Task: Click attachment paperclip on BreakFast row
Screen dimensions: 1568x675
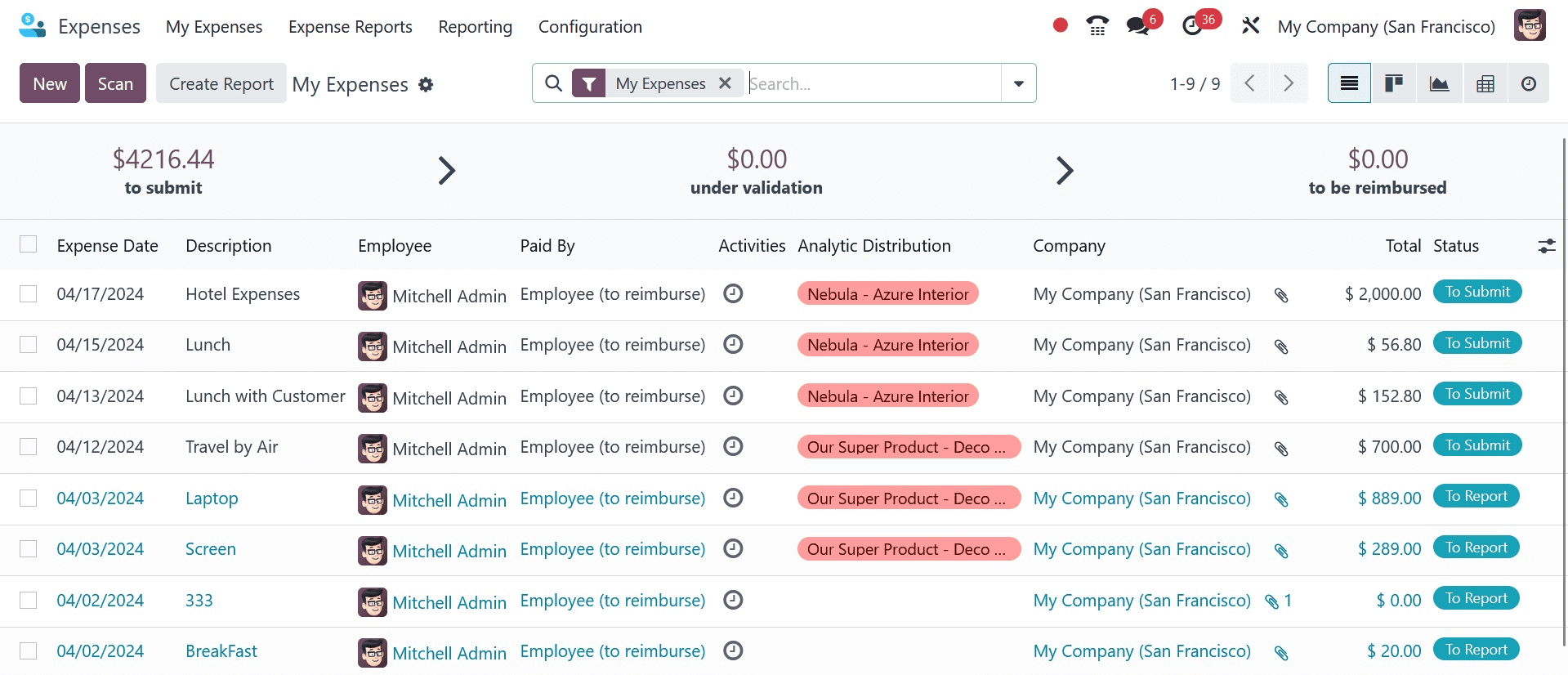Action: tap(1281, 653)
